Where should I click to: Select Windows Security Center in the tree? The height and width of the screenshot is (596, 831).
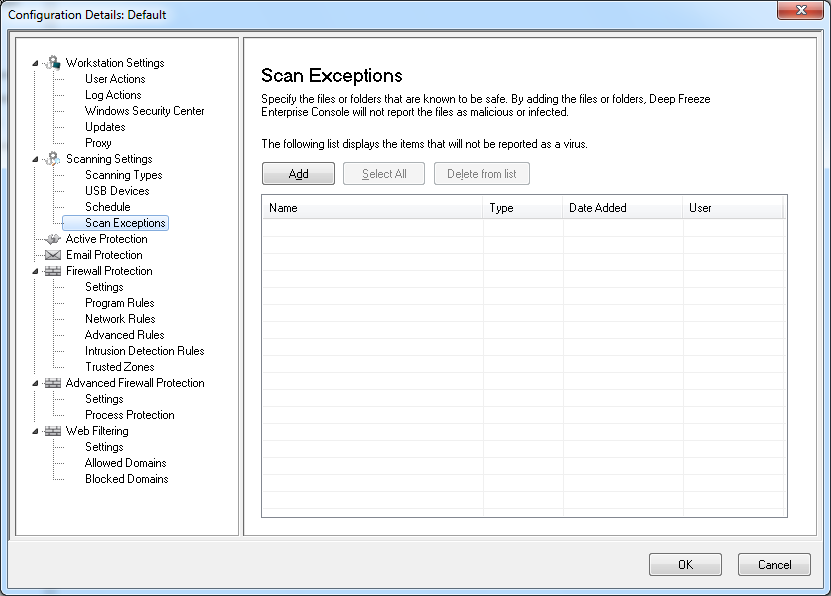(144, 111)
